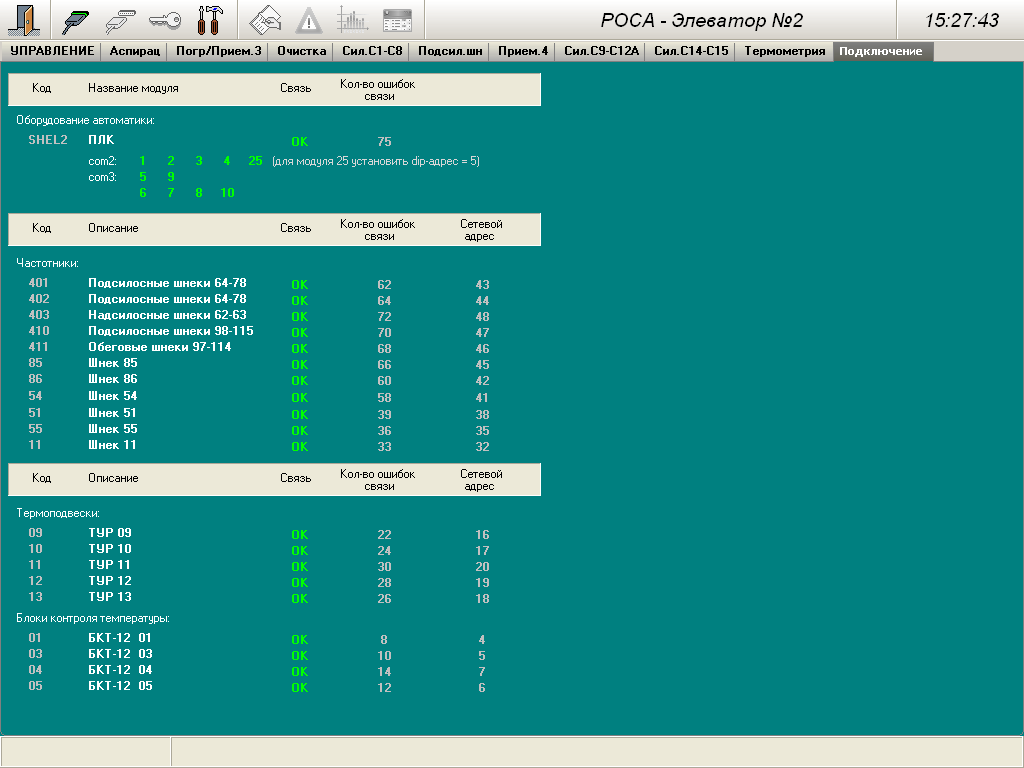The image size is (1024, 768).
Task: Click the clock showing 15:27:43
Action: 961,20
